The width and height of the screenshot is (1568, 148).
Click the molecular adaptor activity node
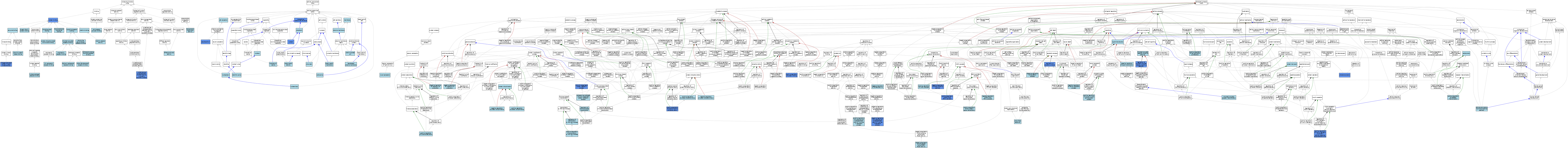click(x=116, y=11)
